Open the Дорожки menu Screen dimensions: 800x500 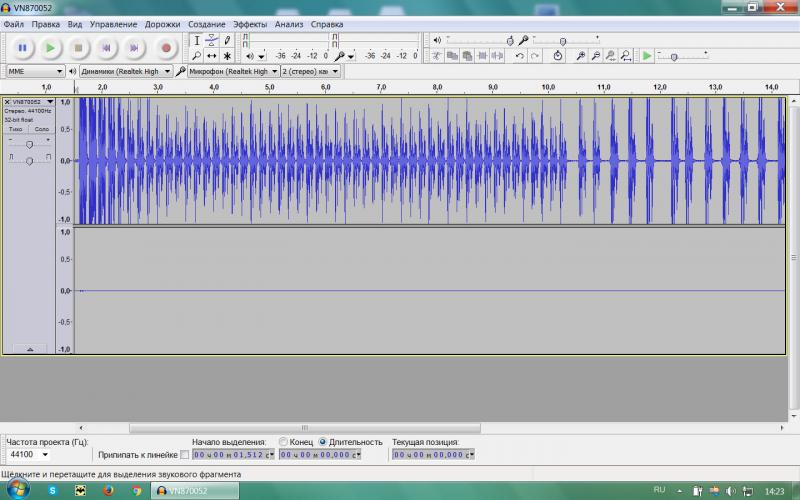(x=162, y=24)
